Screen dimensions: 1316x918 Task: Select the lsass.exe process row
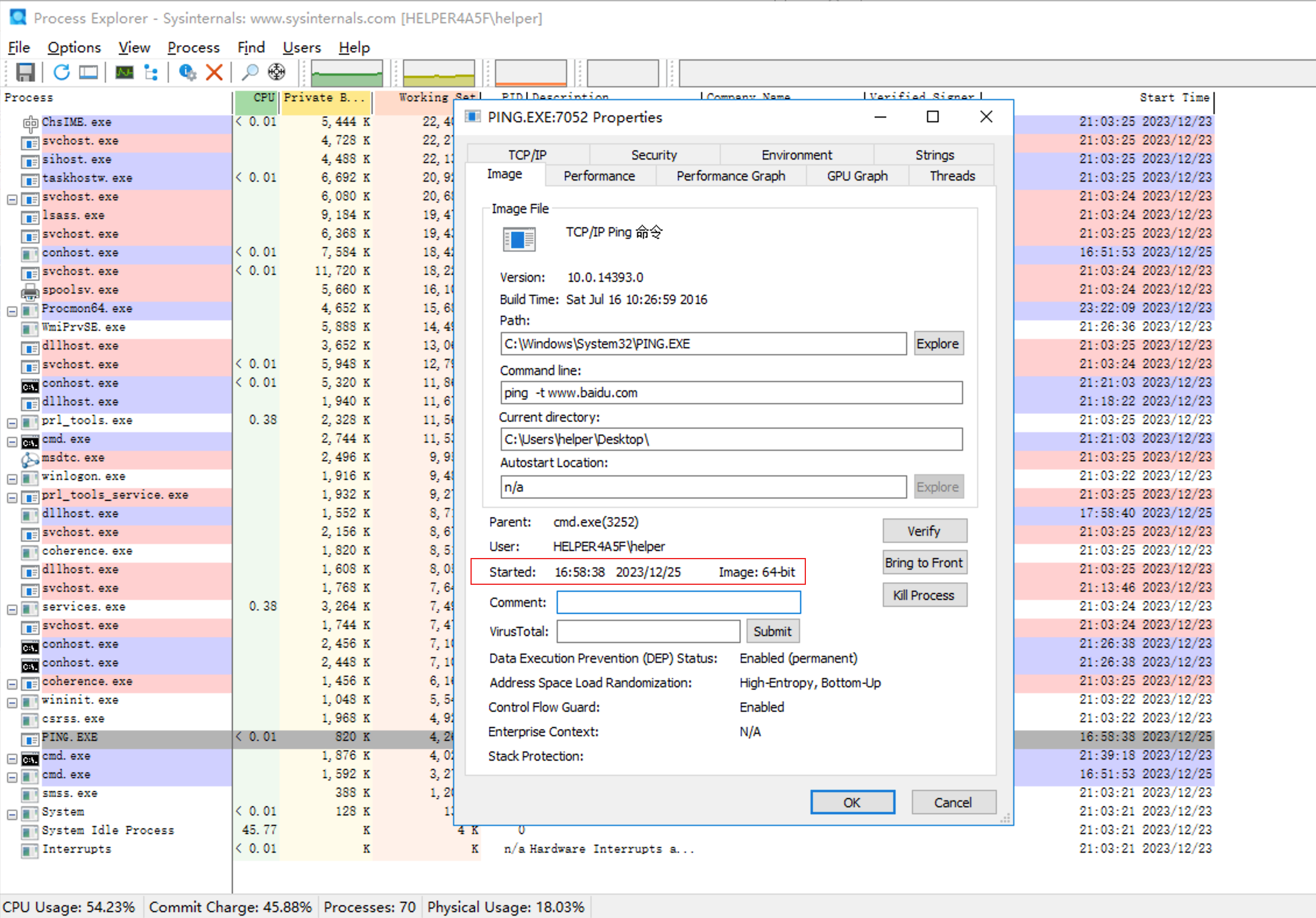tap(73, 215)
